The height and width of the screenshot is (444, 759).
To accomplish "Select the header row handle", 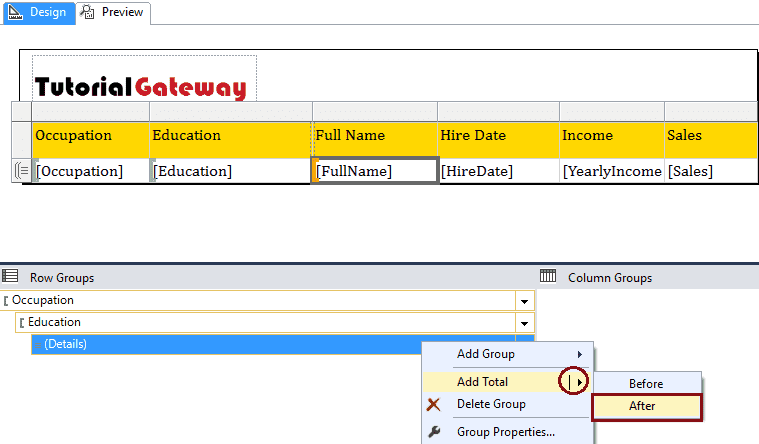I will pos(21,139).
